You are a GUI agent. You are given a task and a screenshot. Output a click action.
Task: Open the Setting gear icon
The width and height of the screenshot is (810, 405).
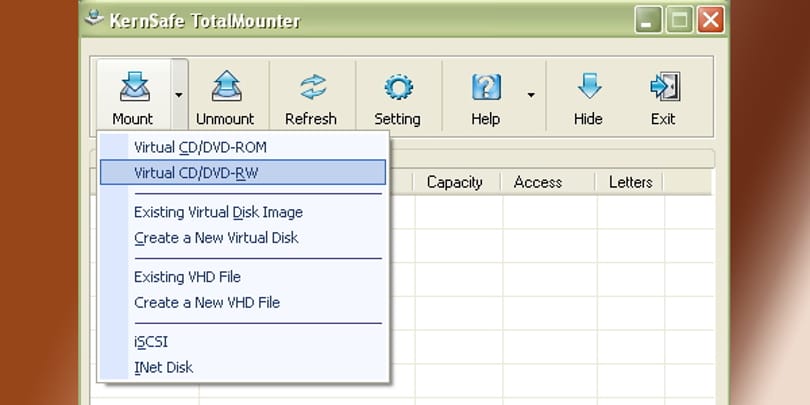click(x=398, y=87)
